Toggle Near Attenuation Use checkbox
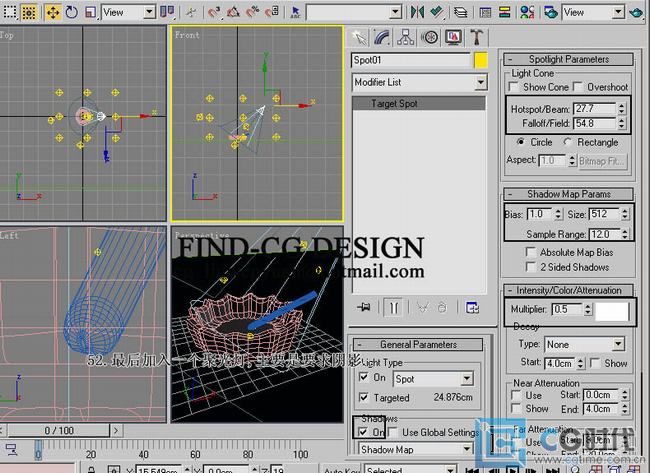 pyautogui.click(x=517, y=395)
